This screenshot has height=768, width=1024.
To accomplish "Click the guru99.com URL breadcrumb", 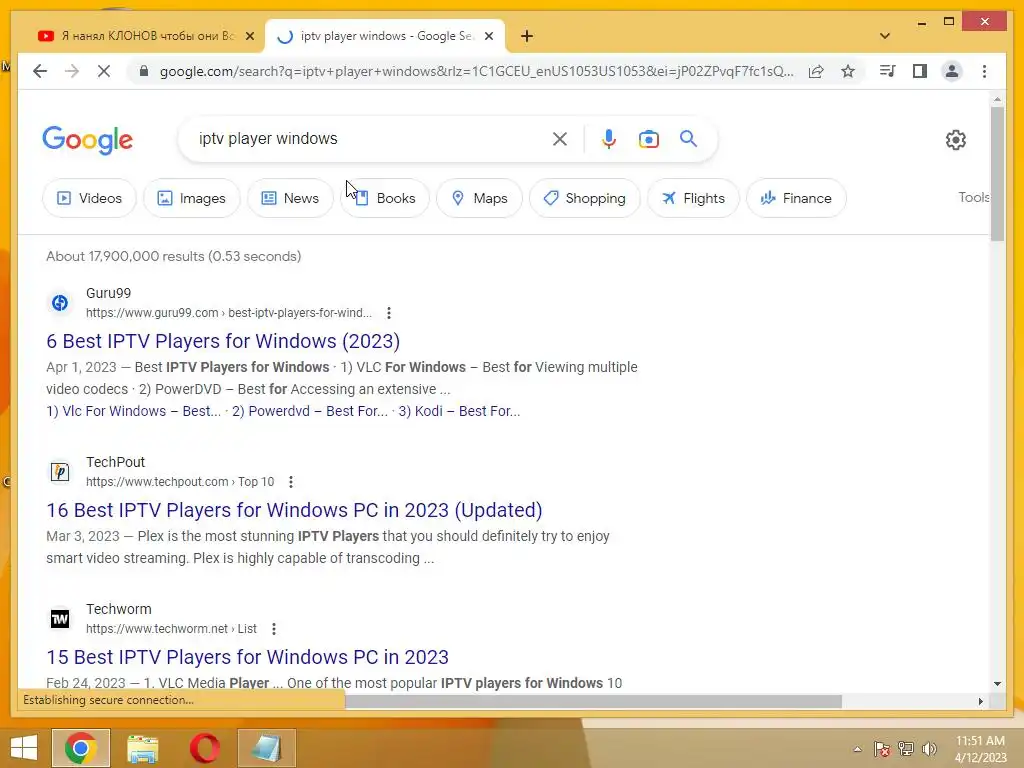I will coord(229,313).
